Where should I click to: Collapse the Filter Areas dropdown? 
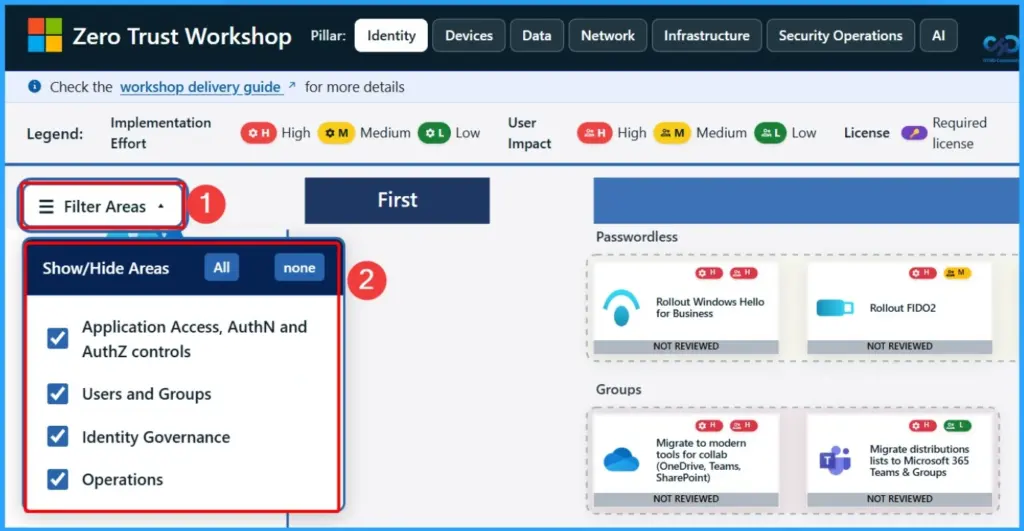[x=103, y=207]
